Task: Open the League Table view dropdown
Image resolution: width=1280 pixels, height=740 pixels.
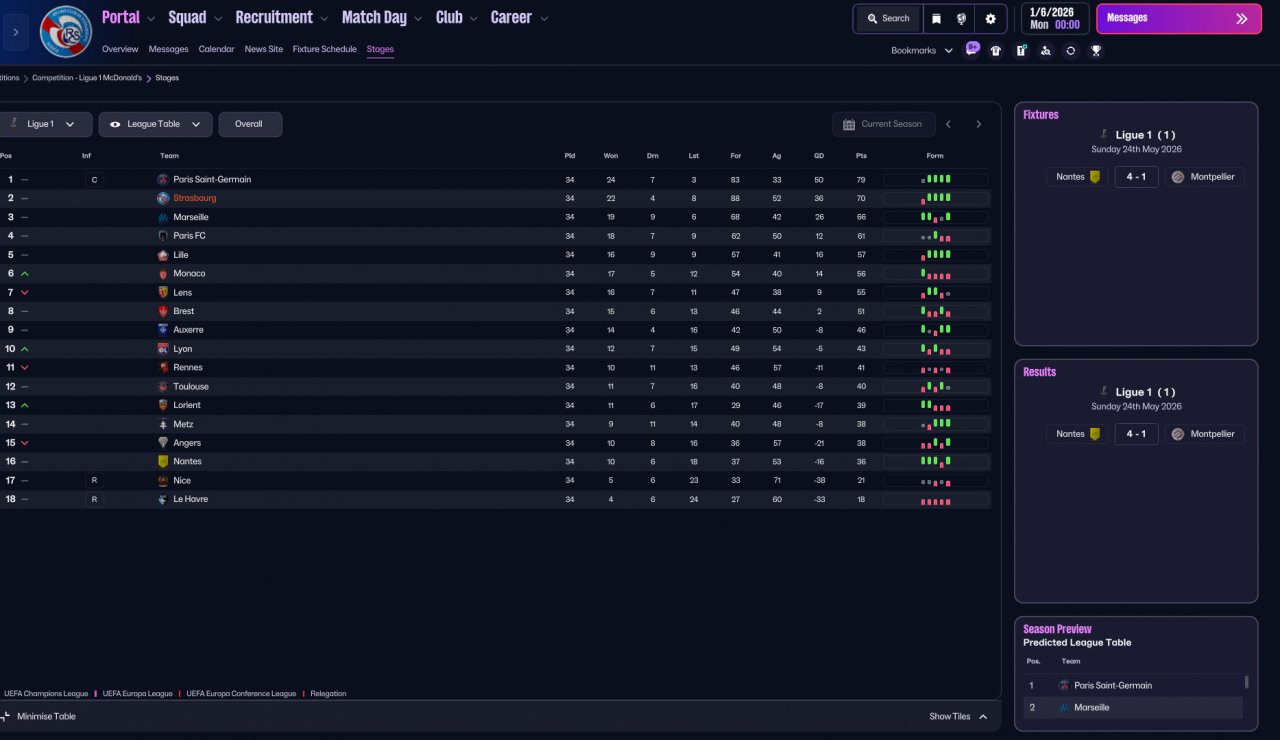Action: (155, 124)
